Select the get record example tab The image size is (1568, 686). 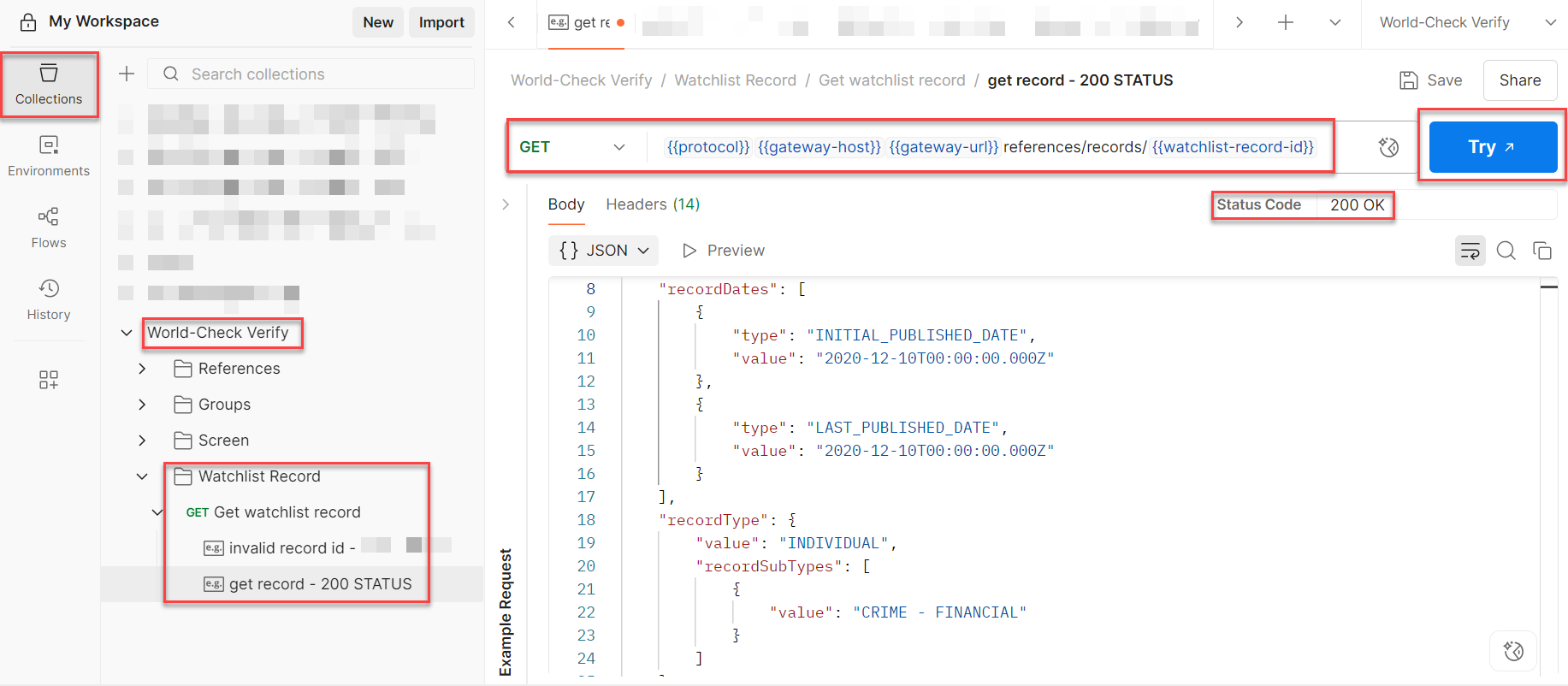pos(586,23)
